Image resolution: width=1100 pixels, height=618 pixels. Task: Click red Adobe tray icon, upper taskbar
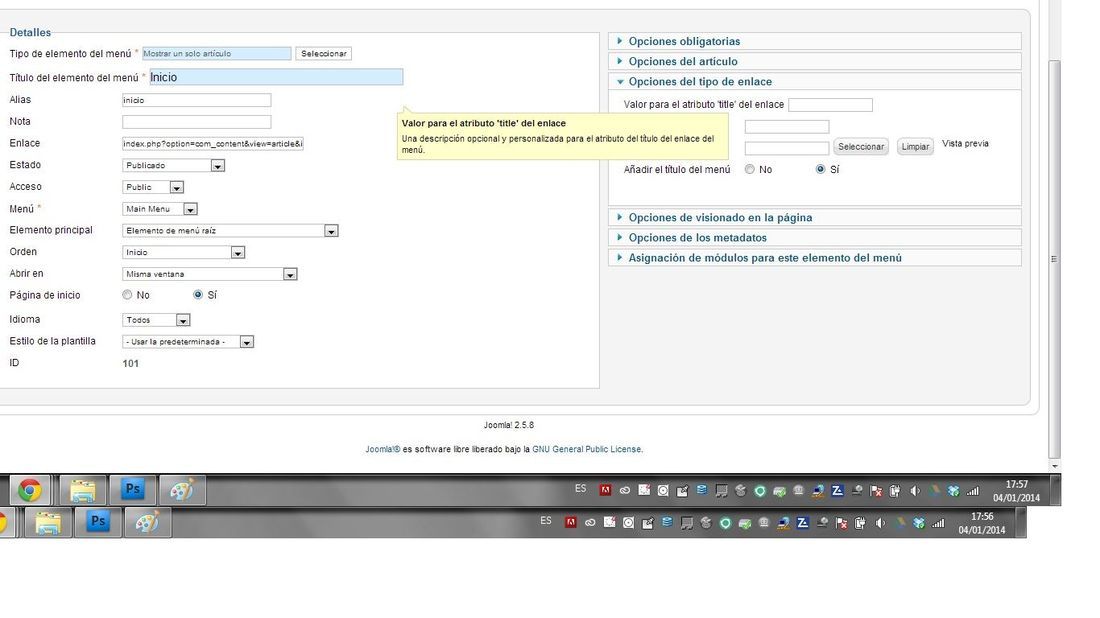[605, 490]
